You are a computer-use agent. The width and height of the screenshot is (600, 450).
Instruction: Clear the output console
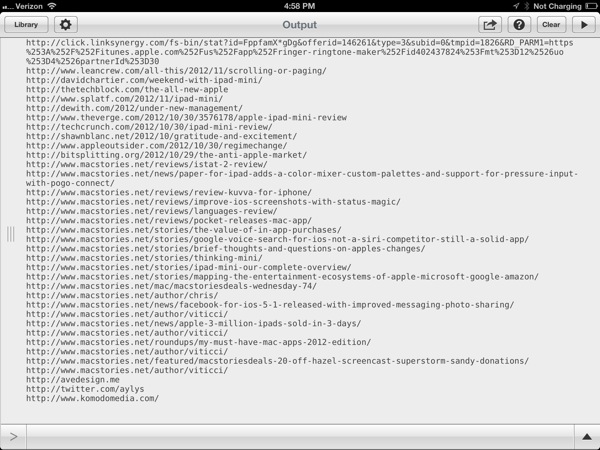click(551, 25)
